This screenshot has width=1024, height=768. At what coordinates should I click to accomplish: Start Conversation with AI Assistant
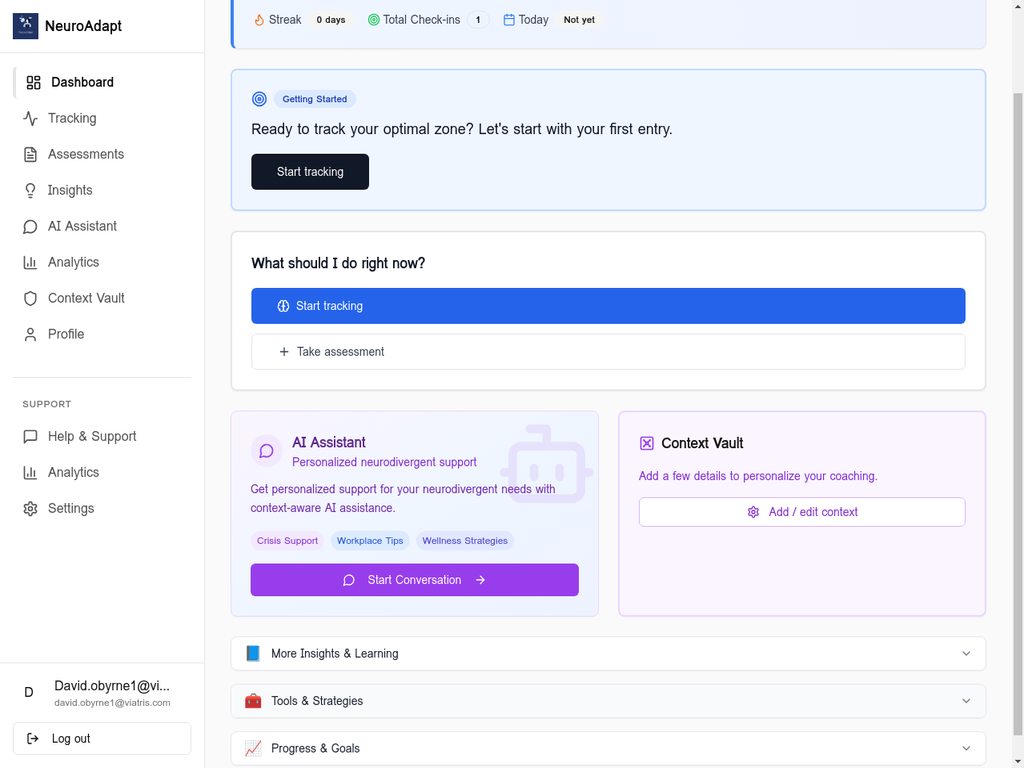coord(414,580)
